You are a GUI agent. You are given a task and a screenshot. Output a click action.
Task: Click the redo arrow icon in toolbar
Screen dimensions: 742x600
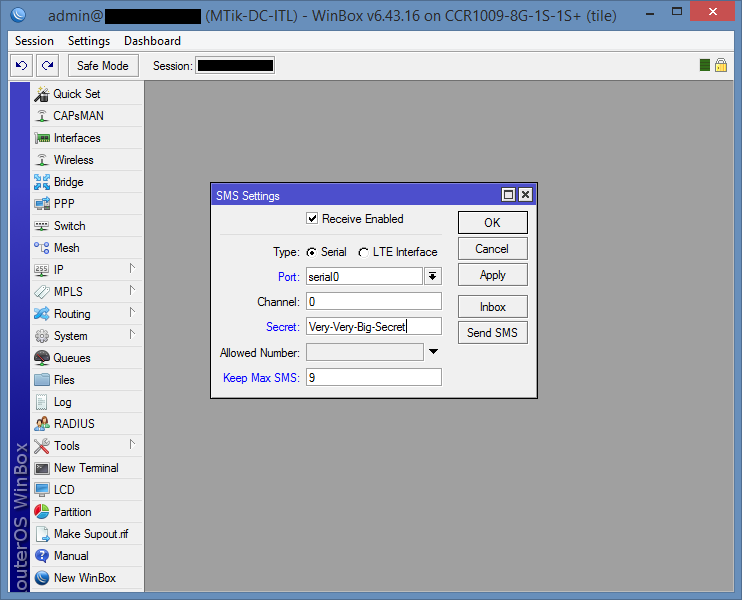(x=47, y=65)
